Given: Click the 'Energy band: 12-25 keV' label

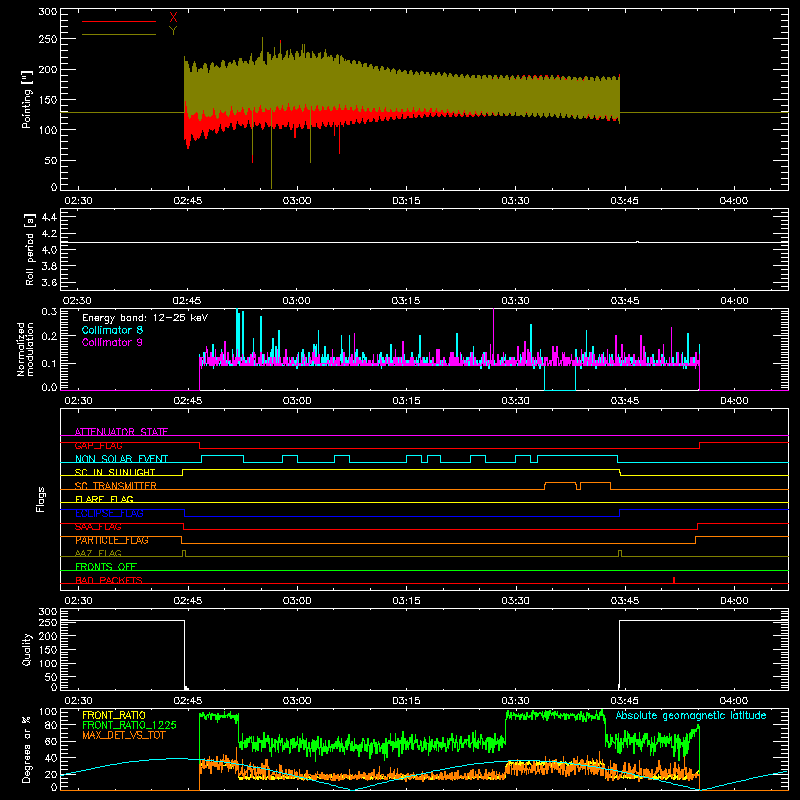Looking at the screenshot, I should [x=145, y=318].
